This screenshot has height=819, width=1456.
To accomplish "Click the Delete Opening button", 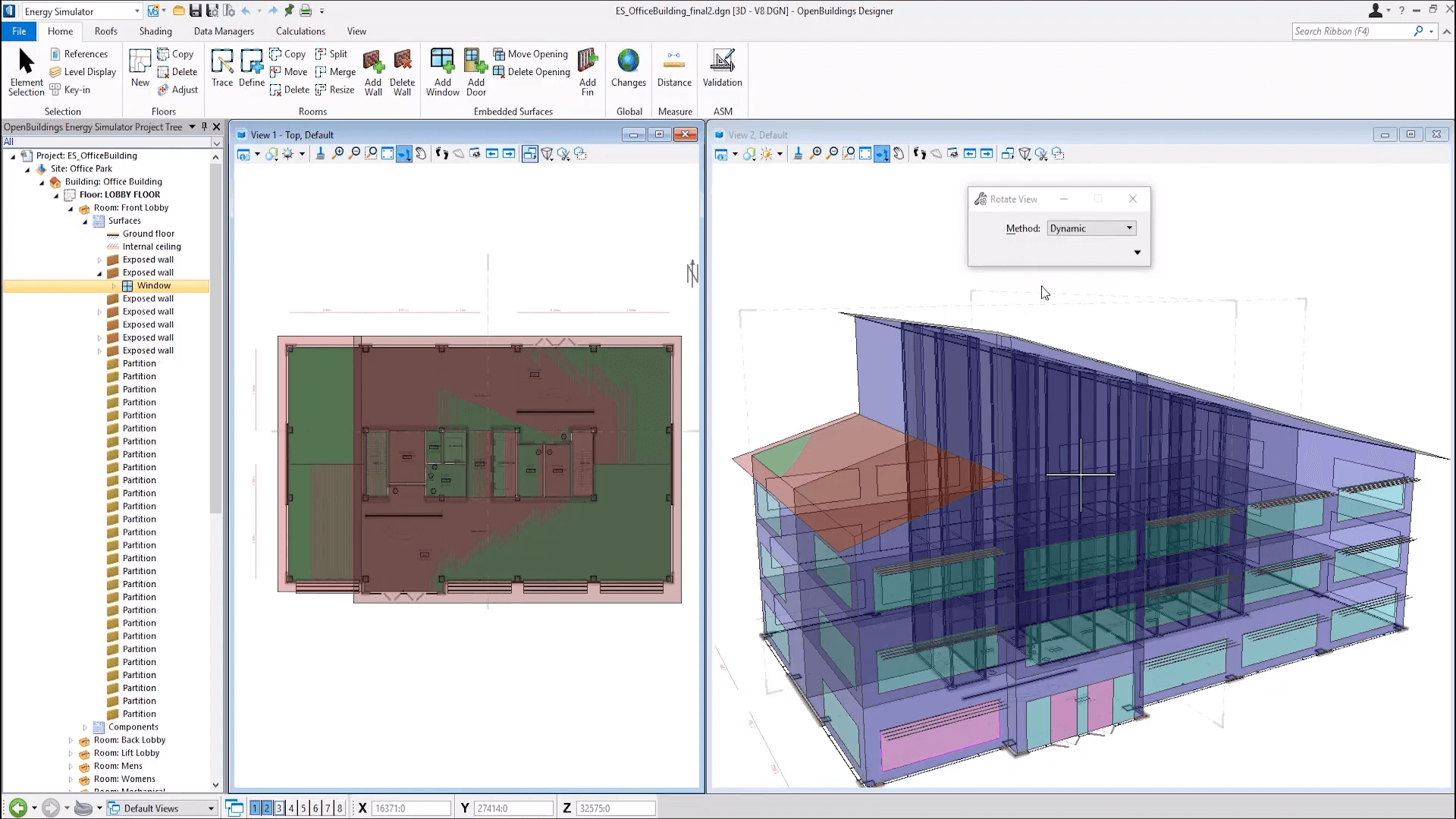I will 532,71.
